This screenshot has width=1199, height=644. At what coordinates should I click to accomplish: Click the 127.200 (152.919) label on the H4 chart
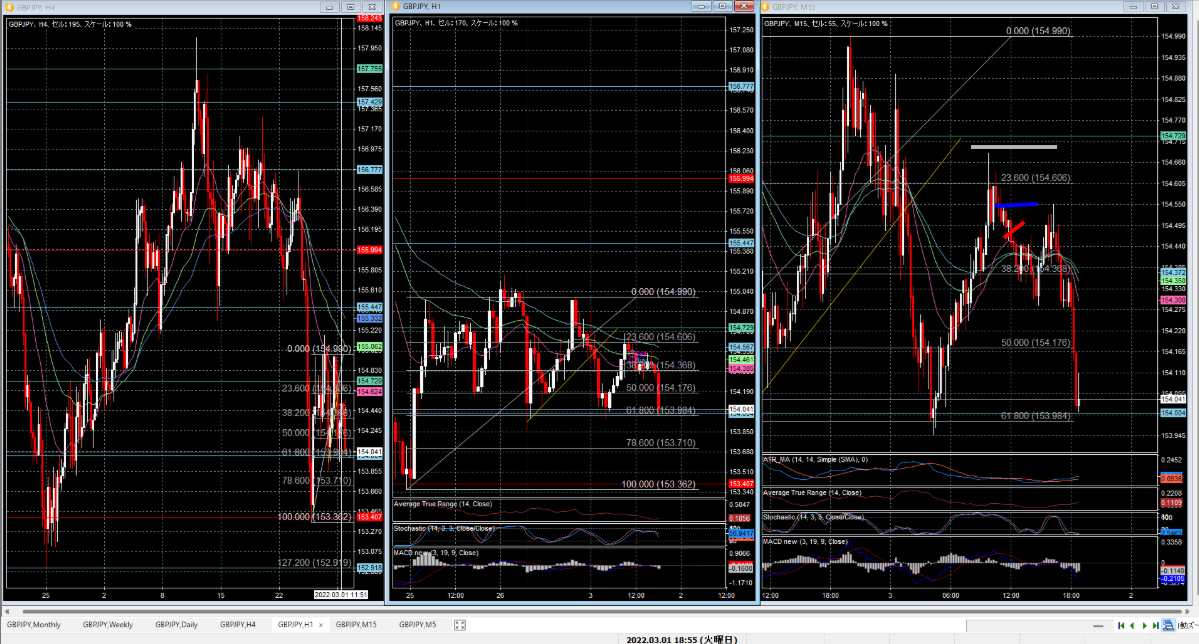(314, 563)
